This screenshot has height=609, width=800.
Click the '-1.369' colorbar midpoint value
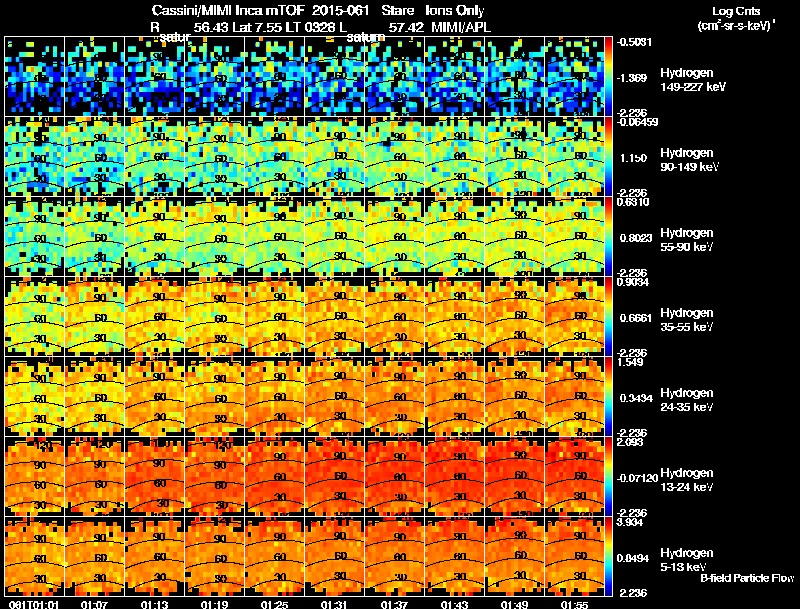tap(632, 78)
